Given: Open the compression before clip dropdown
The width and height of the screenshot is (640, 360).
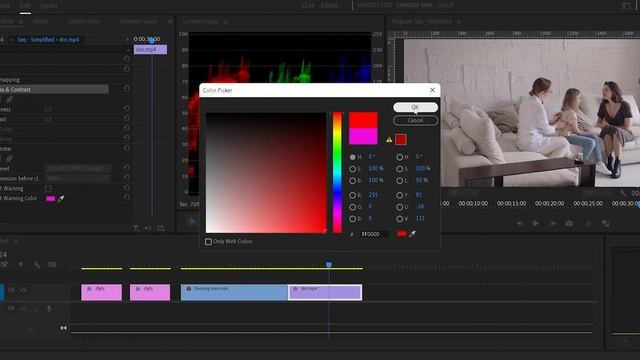Looking at the screenshot, I should (x=78, y=178).
